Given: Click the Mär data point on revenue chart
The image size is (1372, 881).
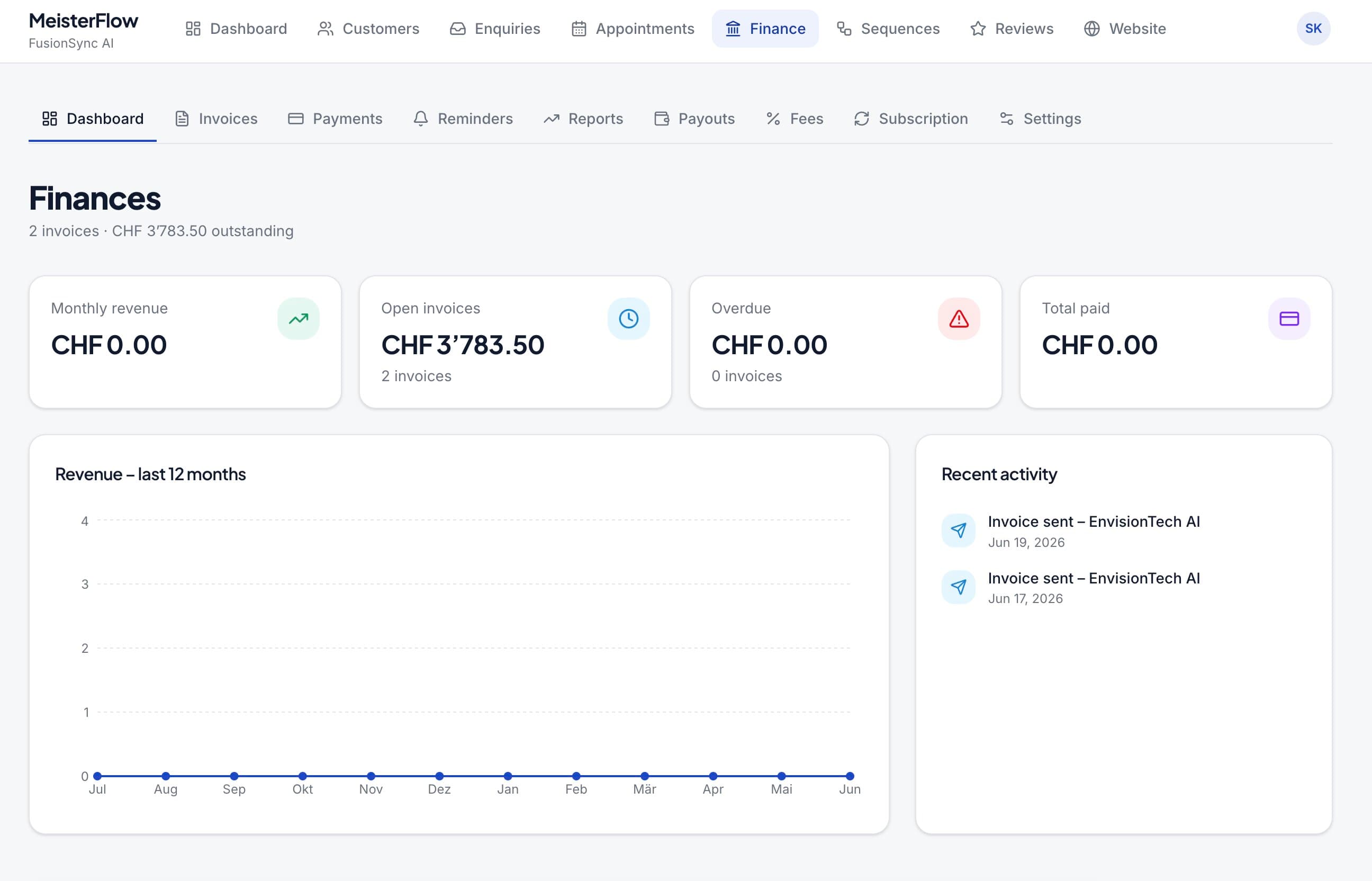Looking at the screenshot, I should [x=645, y=776].
